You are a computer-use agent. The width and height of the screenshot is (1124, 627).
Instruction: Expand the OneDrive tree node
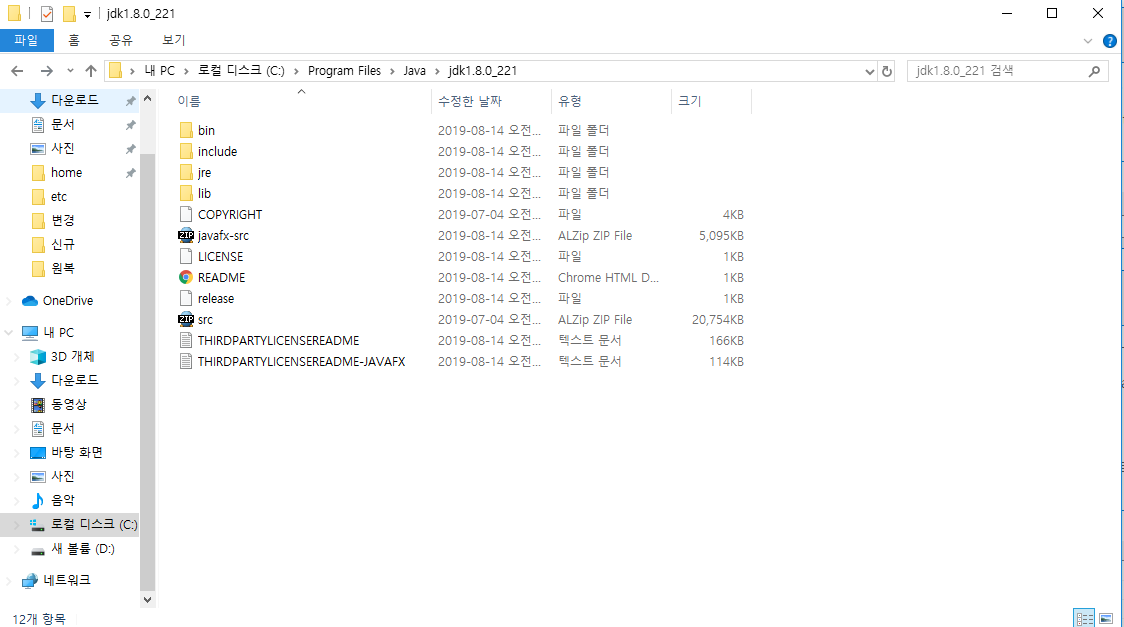click(x=9, y=301)
